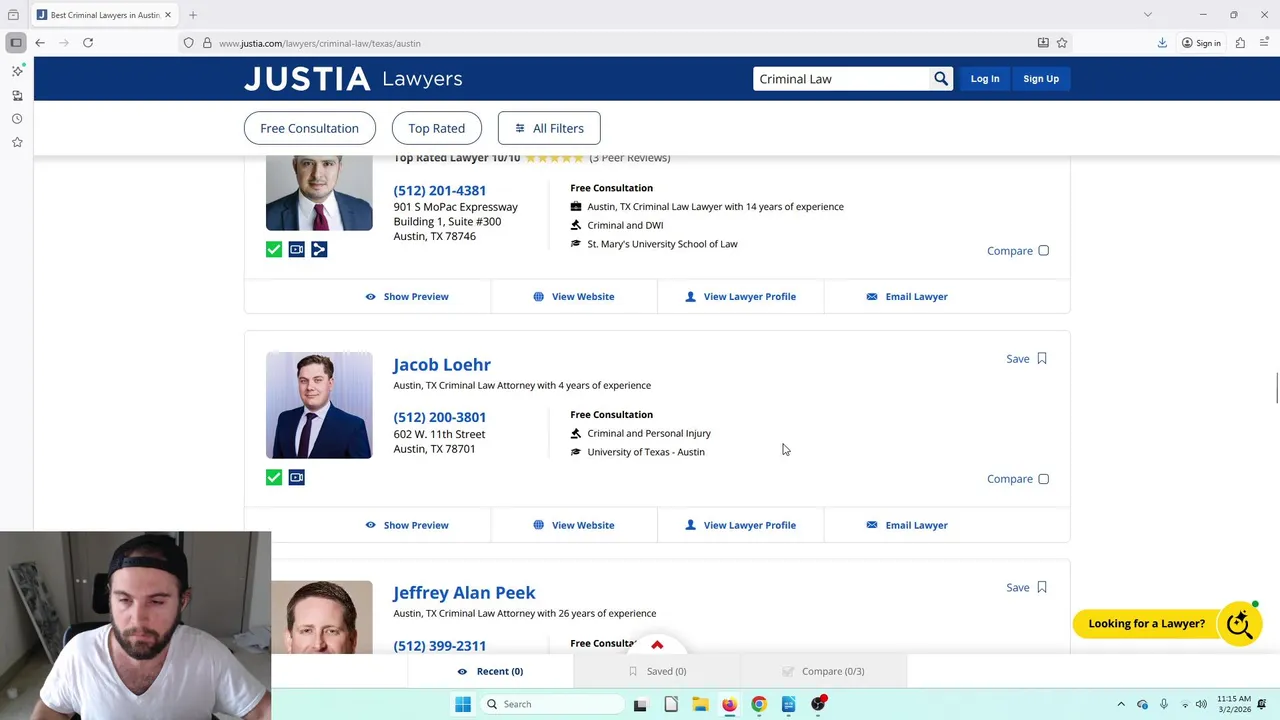The width and height of the screenshot is (1280, 720).
Task: Click the red up-arrow back to top icon
Action: (x=657, y=645)
